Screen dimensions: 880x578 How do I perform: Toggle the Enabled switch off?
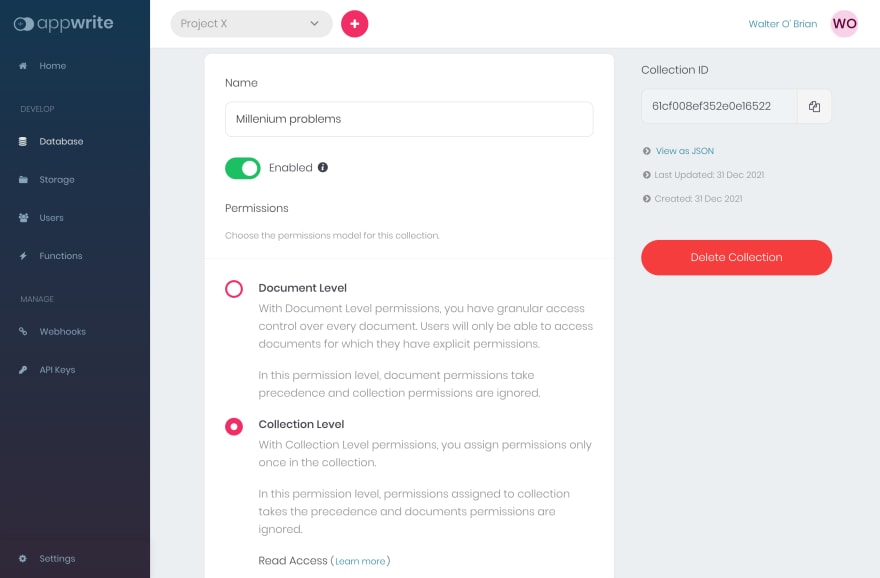coord(242,168)
